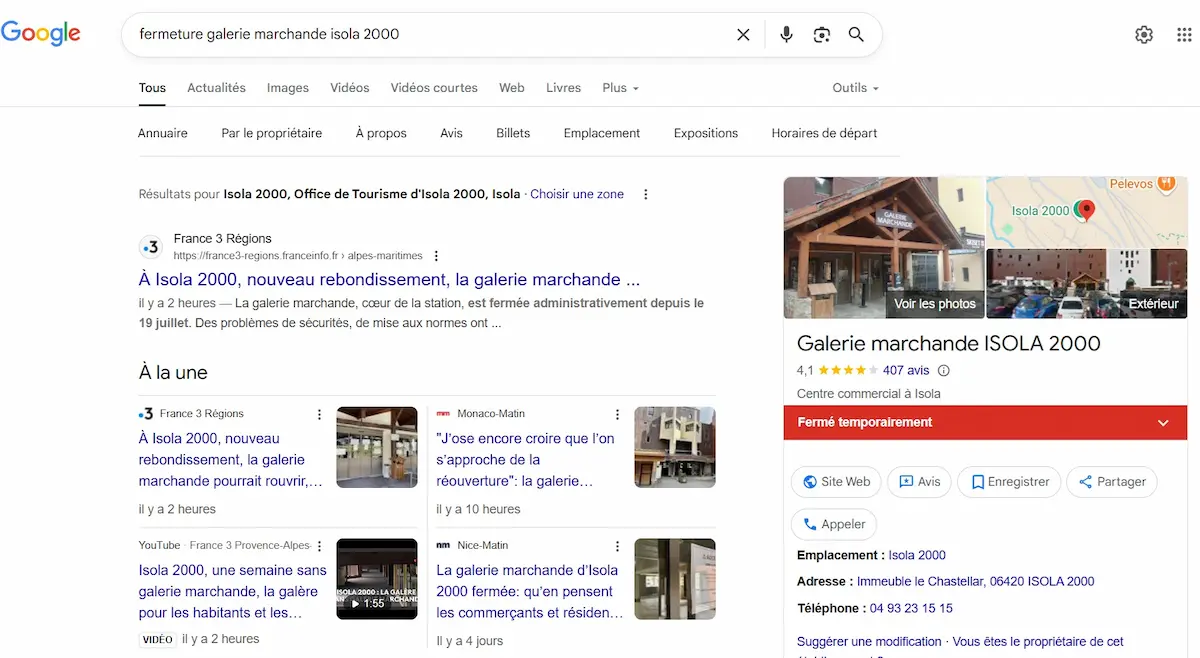This screenshot has height=658, width=1200.
Task: Click the Site Web button
Action: 837,482
